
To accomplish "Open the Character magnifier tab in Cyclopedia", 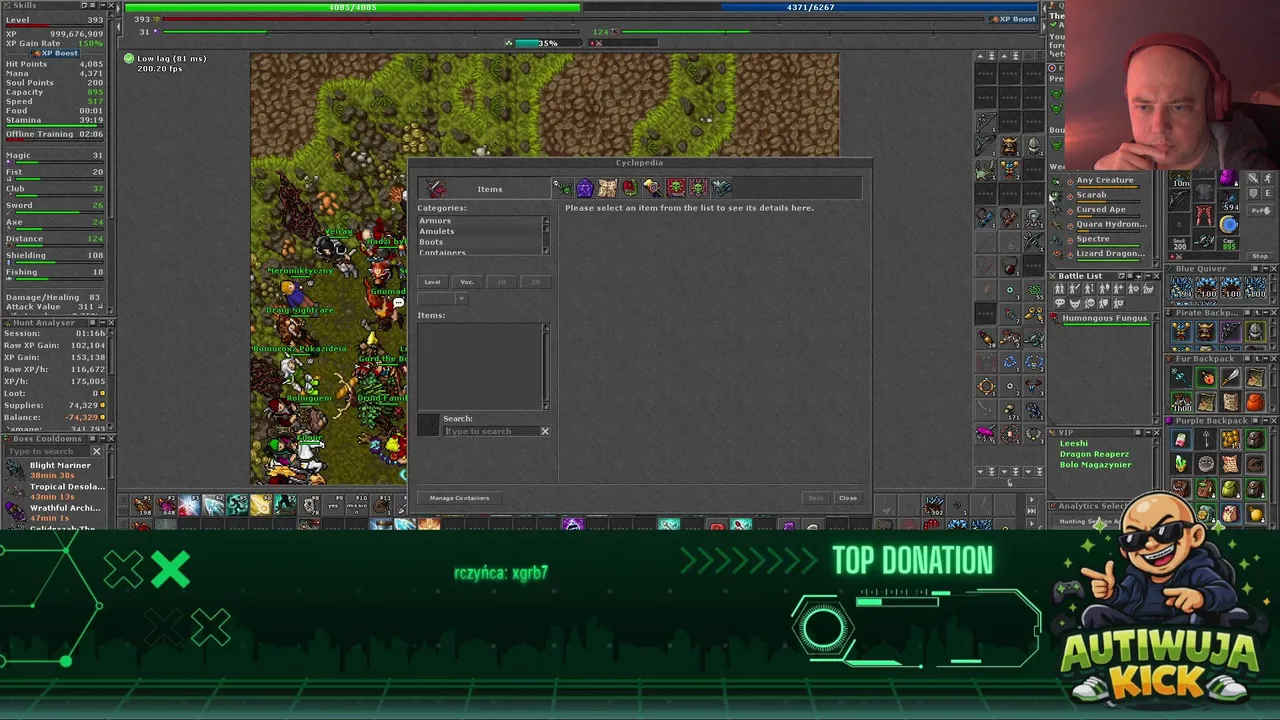I will point(653,187).
